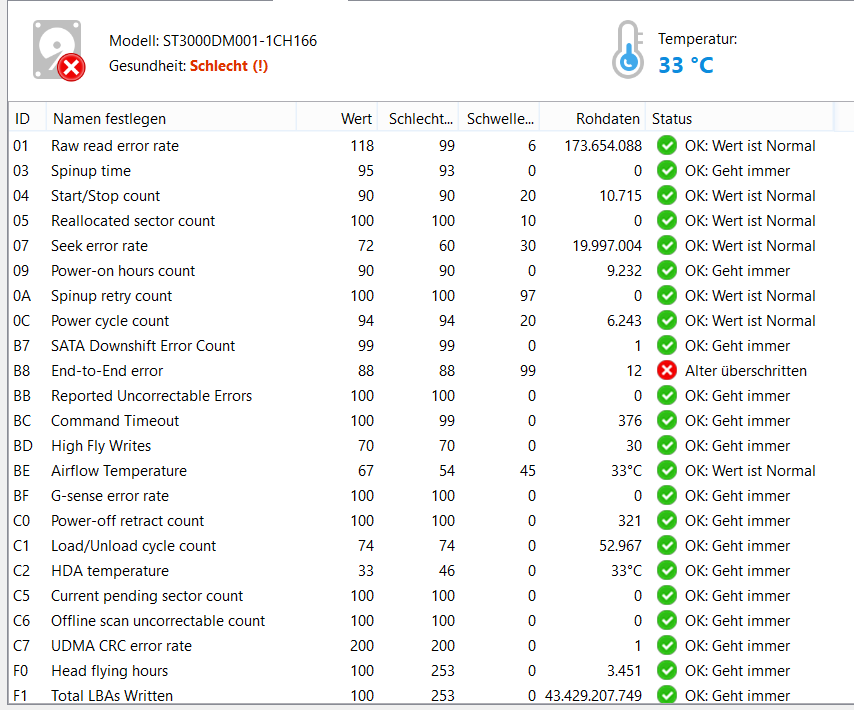Click the Head flying hours name

click(109, 671)
